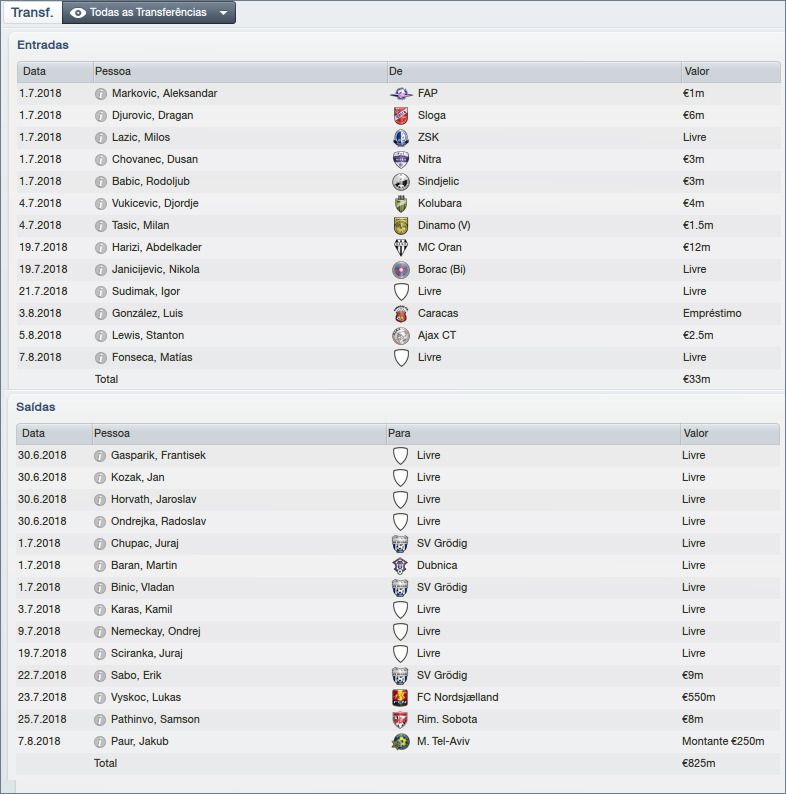Open Kolubara club link
The image size is (786, 794).
441,204
